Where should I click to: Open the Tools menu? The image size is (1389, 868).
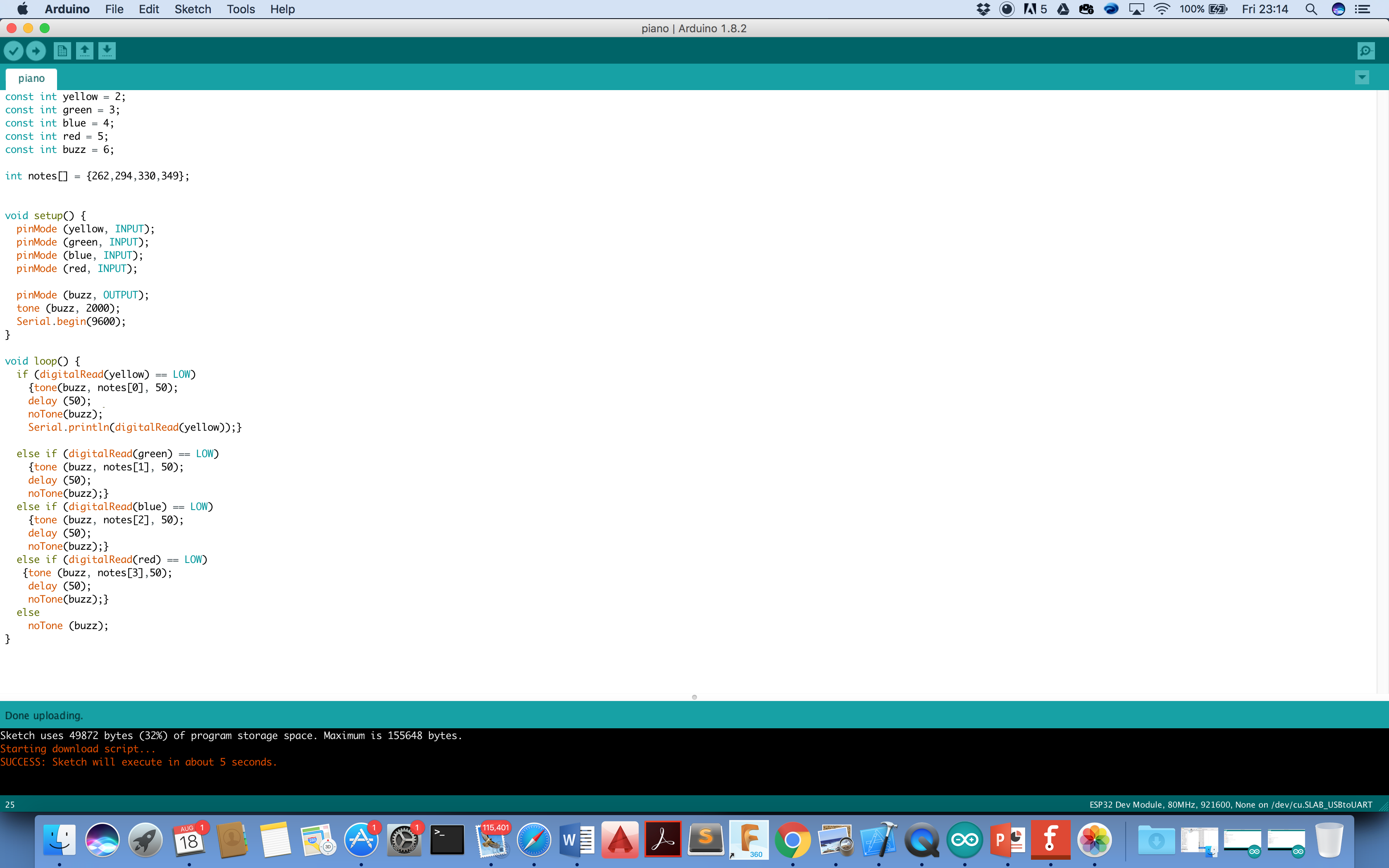click(241, 9)
